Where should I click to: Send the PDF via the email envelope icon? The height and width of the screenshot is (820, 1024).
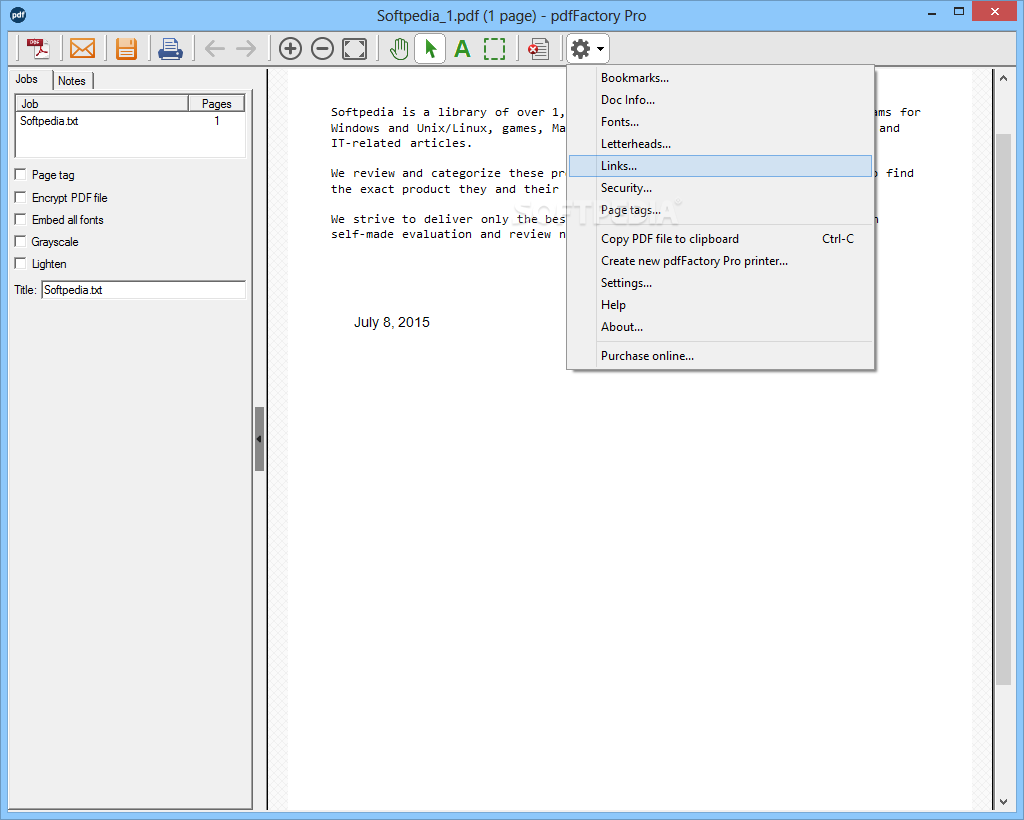tap(82, 48)
